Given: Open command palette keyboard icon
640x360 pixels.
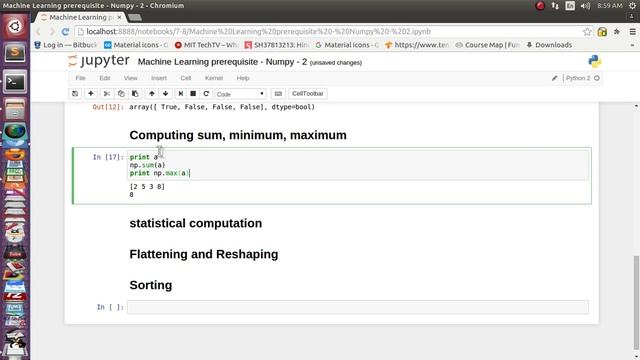Looking at the screenshot, I should pyautogui.click(x=278, y=93).
